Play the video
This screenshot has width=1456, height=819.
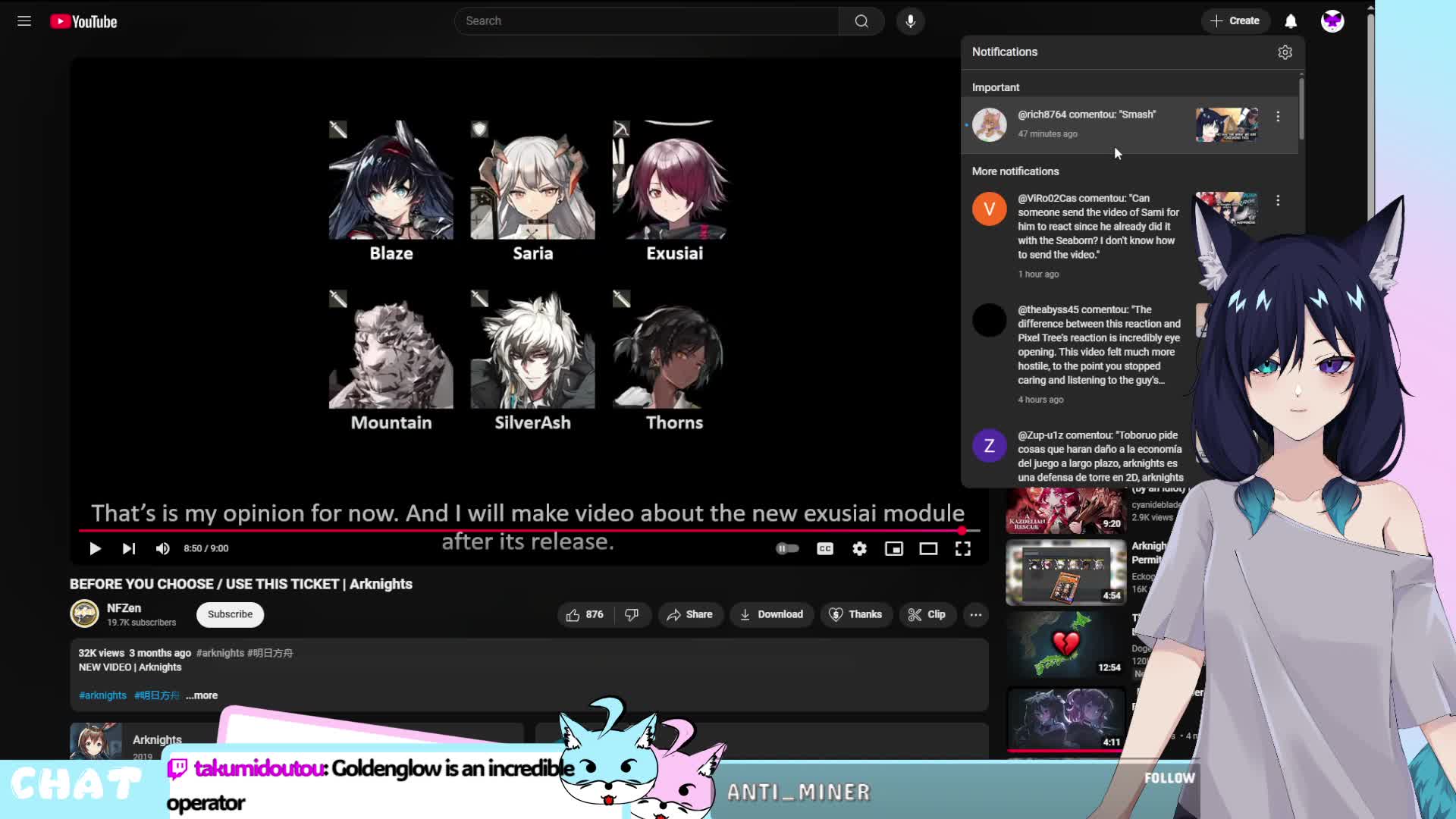95,548
